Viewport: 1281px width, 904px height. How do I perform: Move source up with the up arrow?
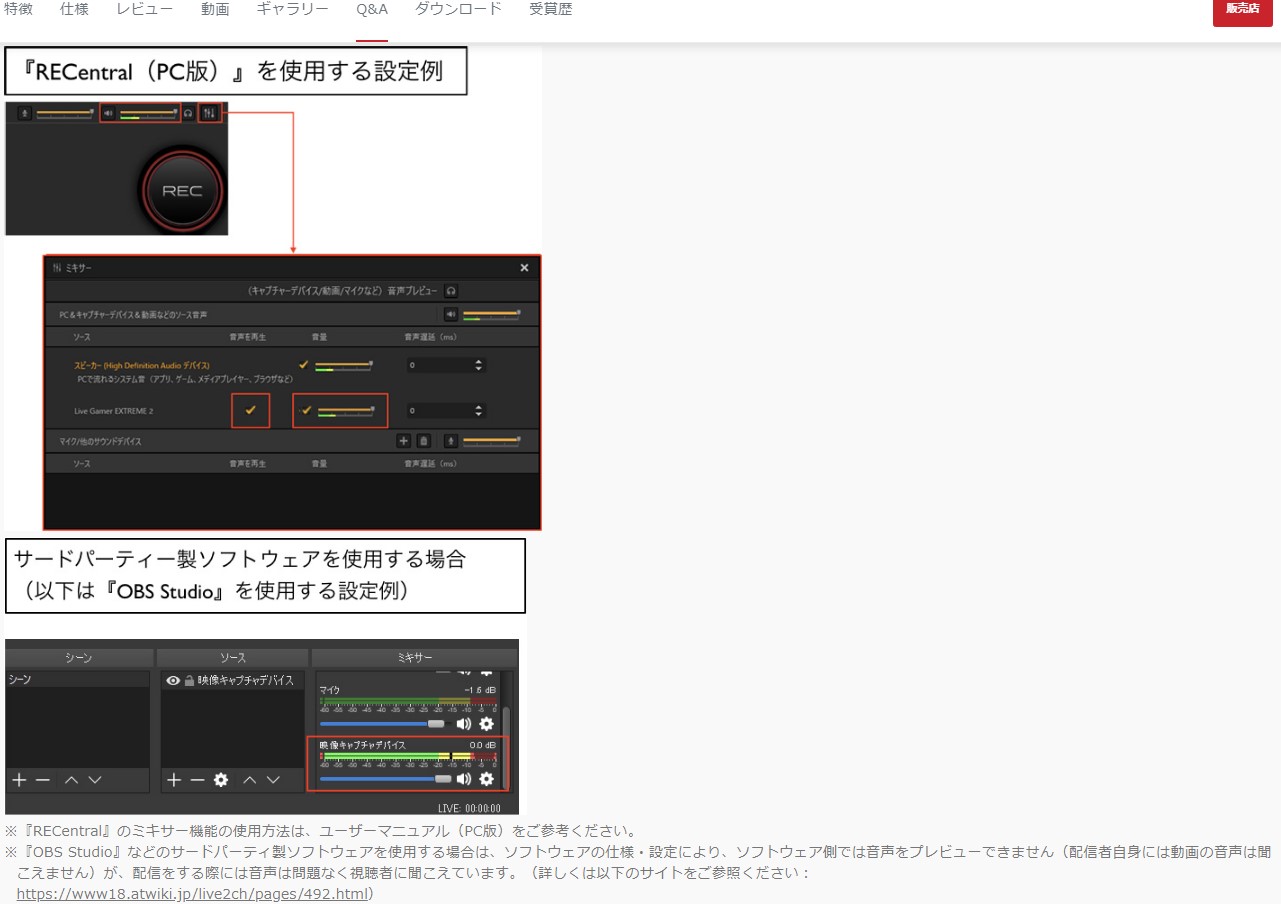pyautogui.click(x=250, y=780)
